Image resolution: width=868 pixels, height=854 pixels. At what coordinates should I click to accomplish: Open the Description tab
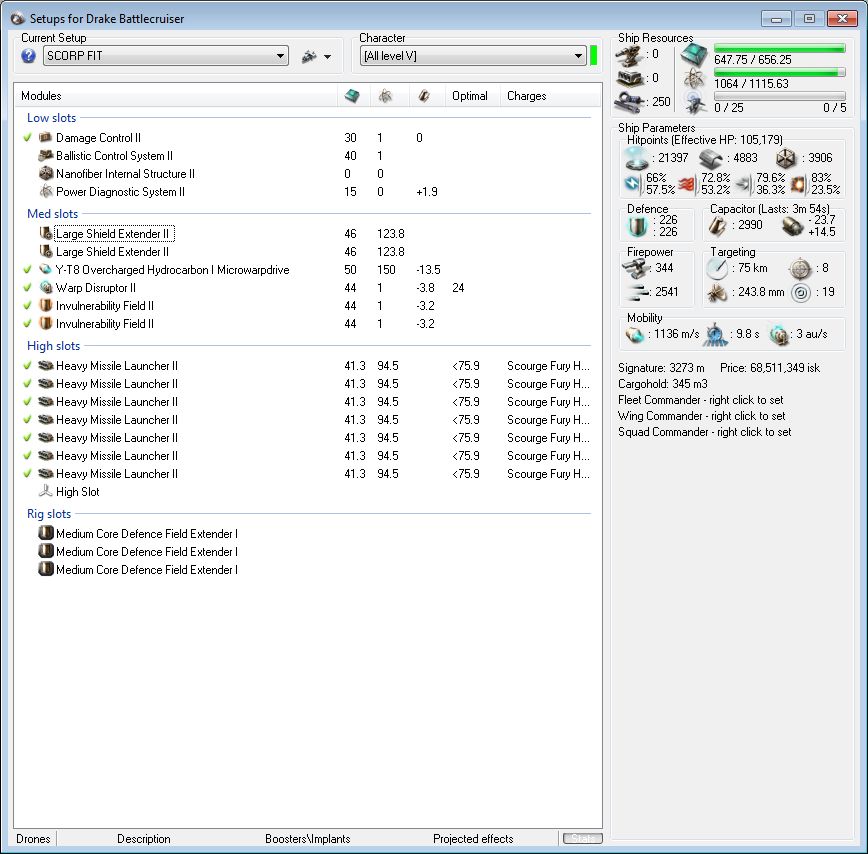[x=144, y=839]
